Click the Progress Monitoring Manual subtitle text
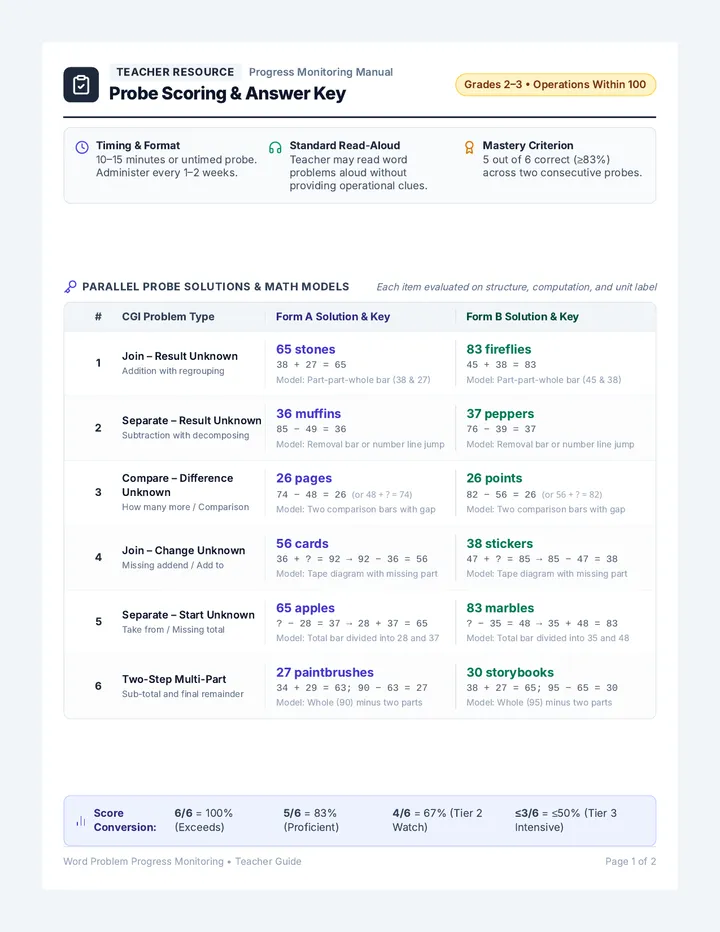This screenshot has height=932, width=720. click(x=321, y=72)
